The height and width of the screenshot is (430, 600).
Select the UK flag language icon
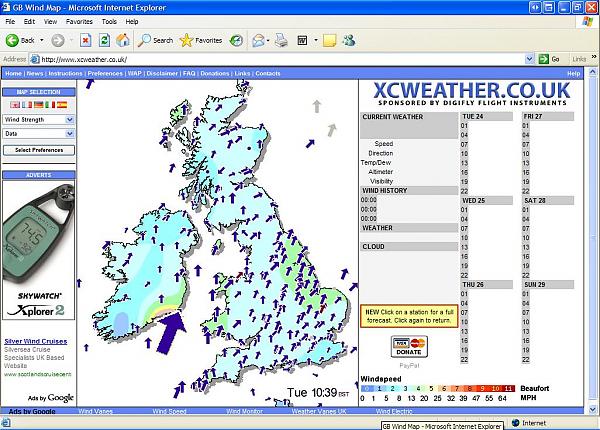pos(15,104)
